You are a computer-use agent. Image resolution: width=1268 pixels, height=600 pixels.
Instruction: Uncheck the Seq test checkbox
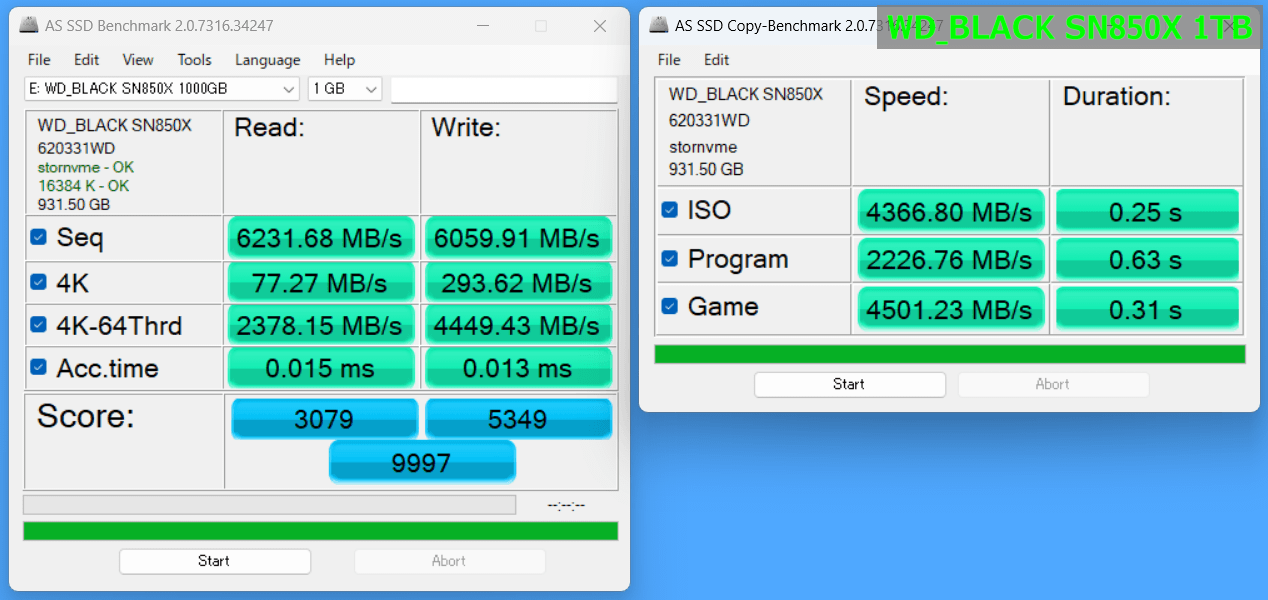click(38, 237)
